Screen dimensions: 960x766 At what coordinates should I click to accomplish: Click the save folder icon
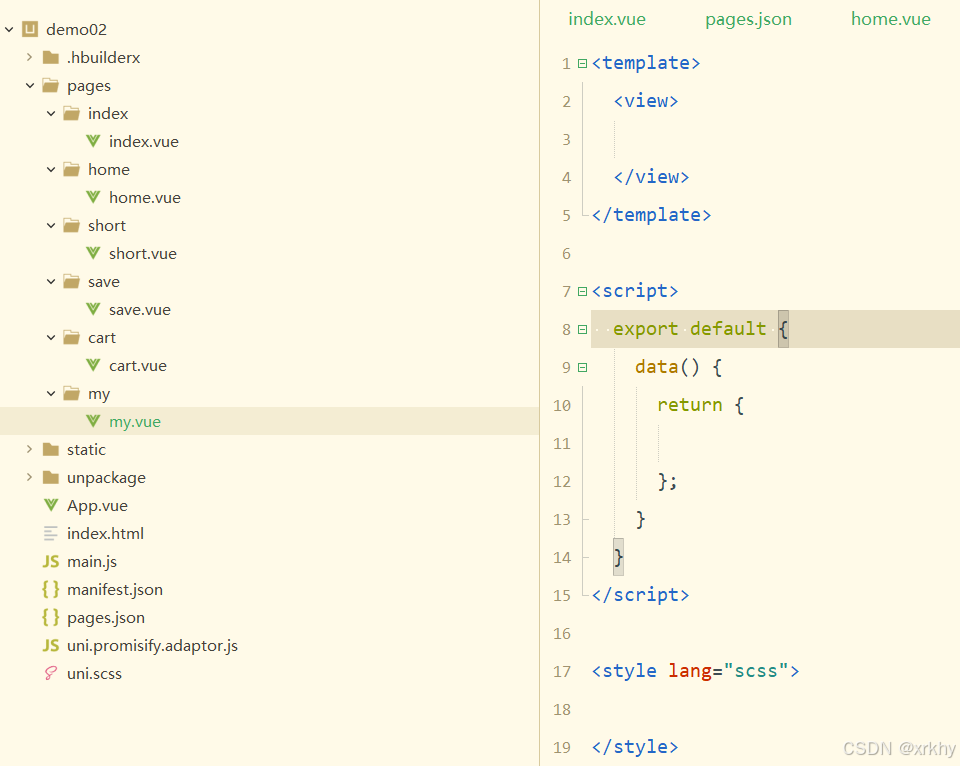72,281
